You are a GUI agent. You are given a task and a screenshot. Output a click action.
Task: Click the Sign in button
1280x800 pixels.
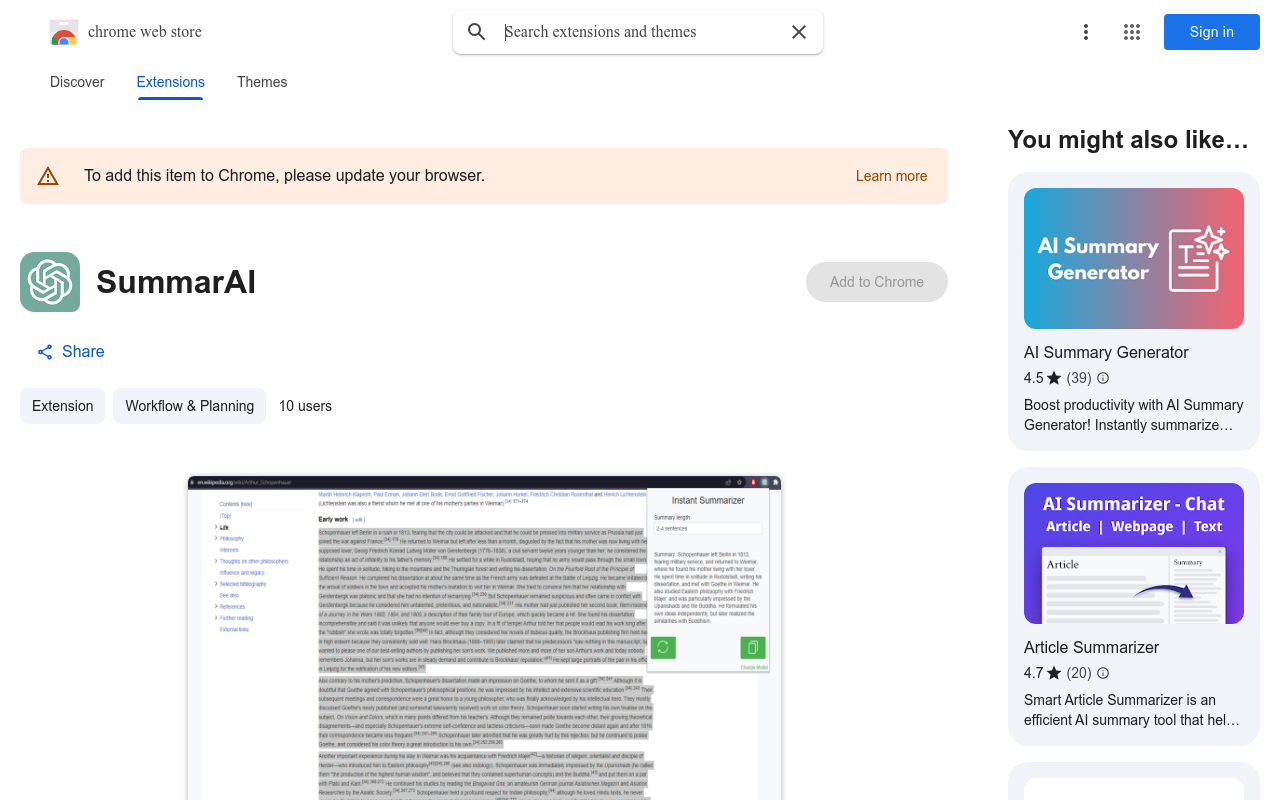[1212, 32]
